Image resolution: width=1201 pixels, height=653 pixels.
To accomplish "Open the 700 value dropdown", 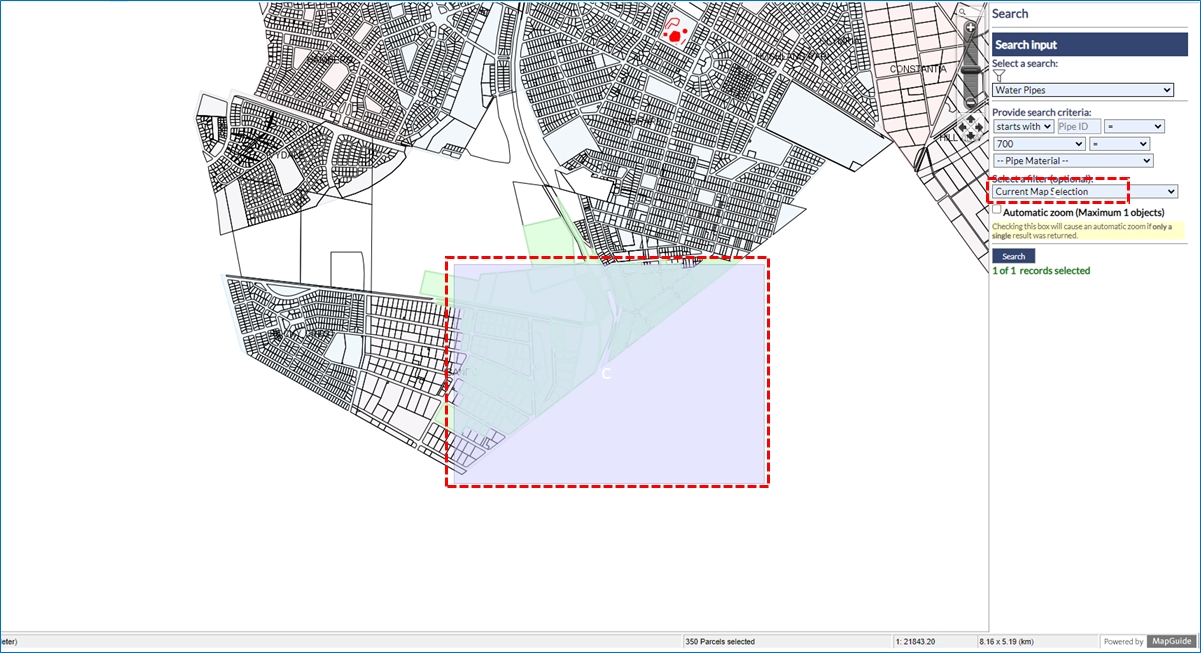I will point(1038,144).
